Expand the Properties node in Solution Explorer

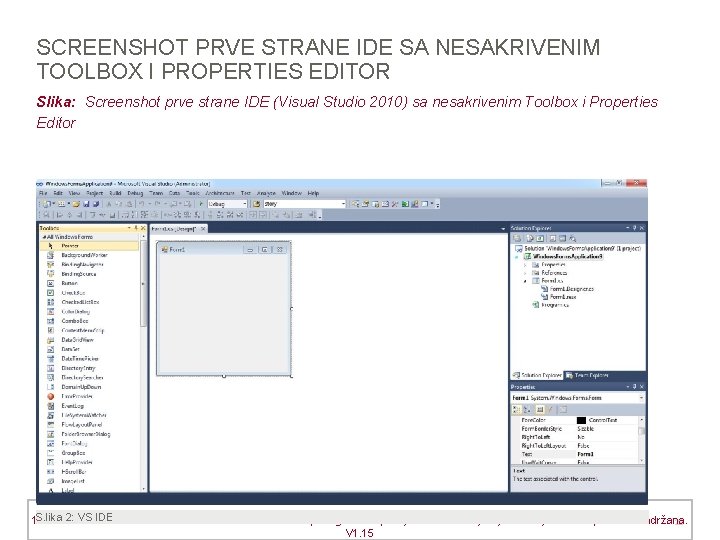[x=525, y=265]
